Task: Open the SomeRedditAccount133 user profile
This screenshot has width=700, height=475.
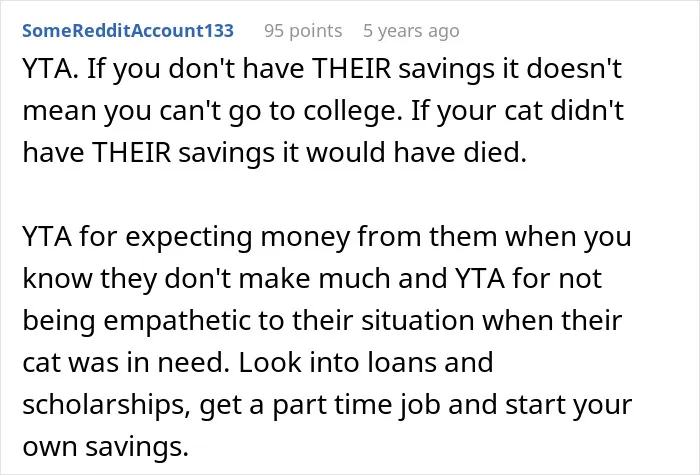Action: (x=128, y=31)
